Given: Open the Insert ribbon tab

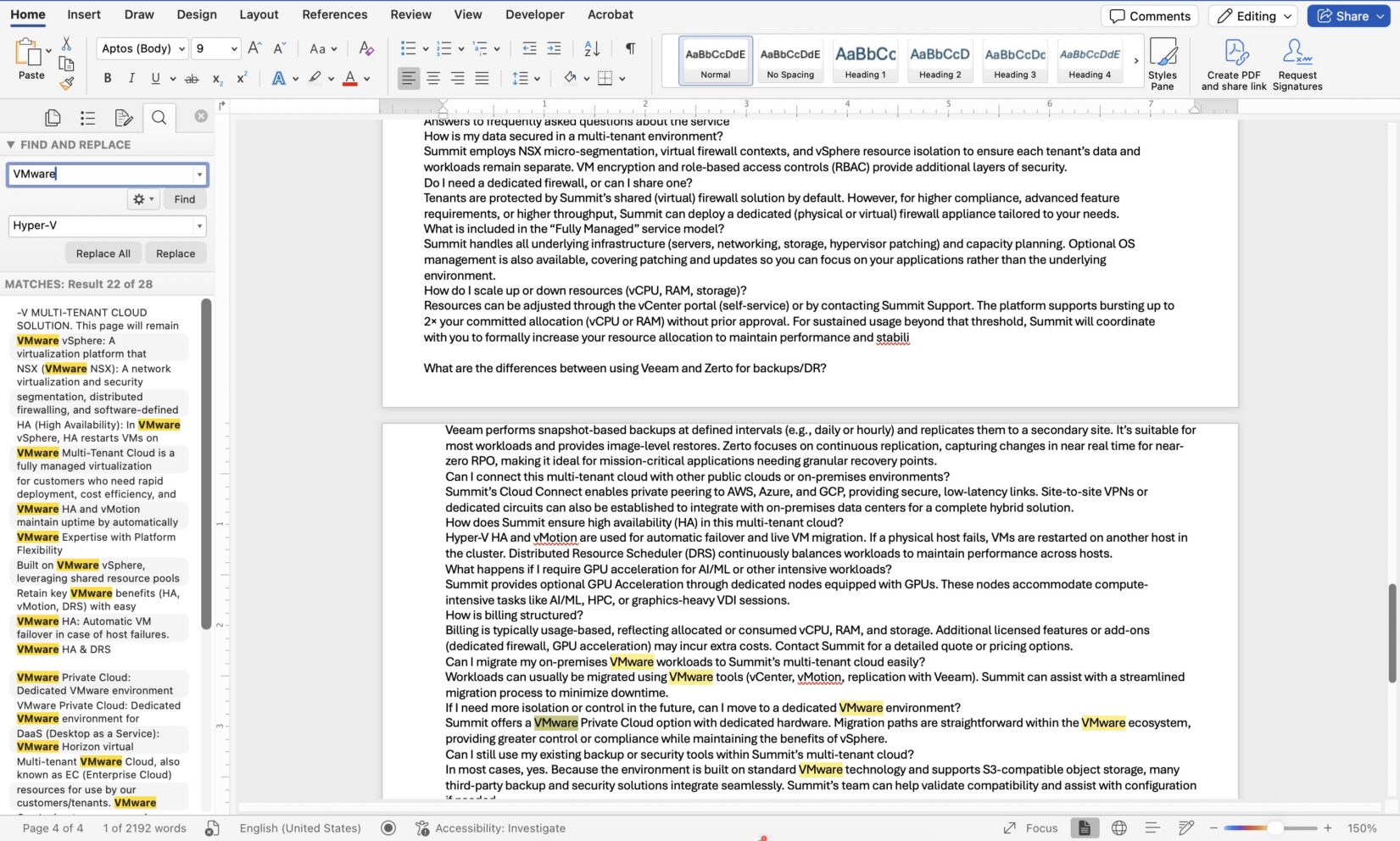Looking at the screenshot, I should [84, 14].
